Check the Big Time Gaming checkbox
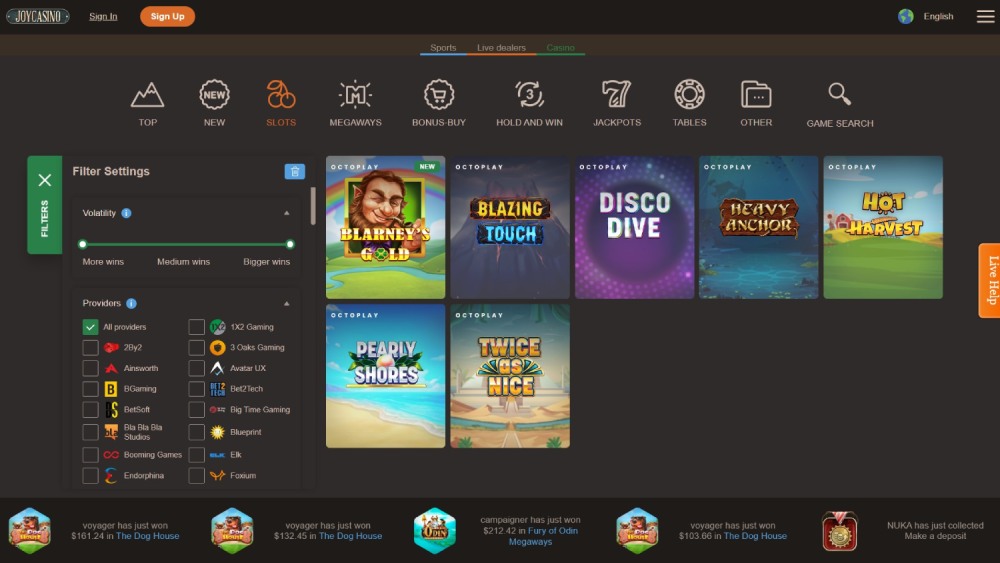This screenshot has width=1000, height=563. click(x=196, y=410)
